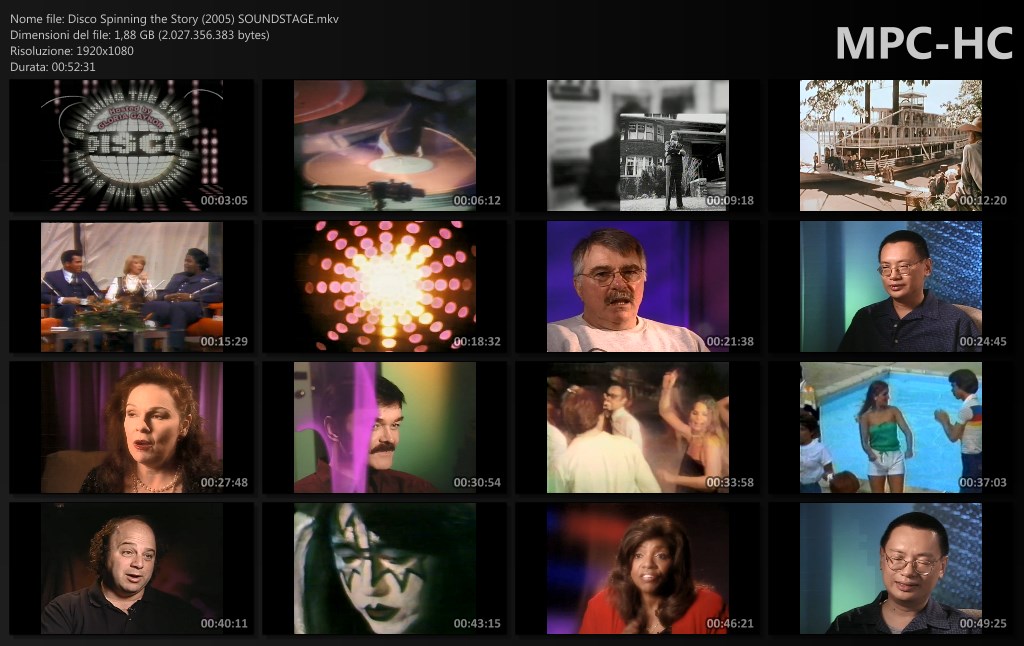Select the thumbnail at 00:46:21
This screenshot has width=1024, height=646.
click(x=637, y=569)
